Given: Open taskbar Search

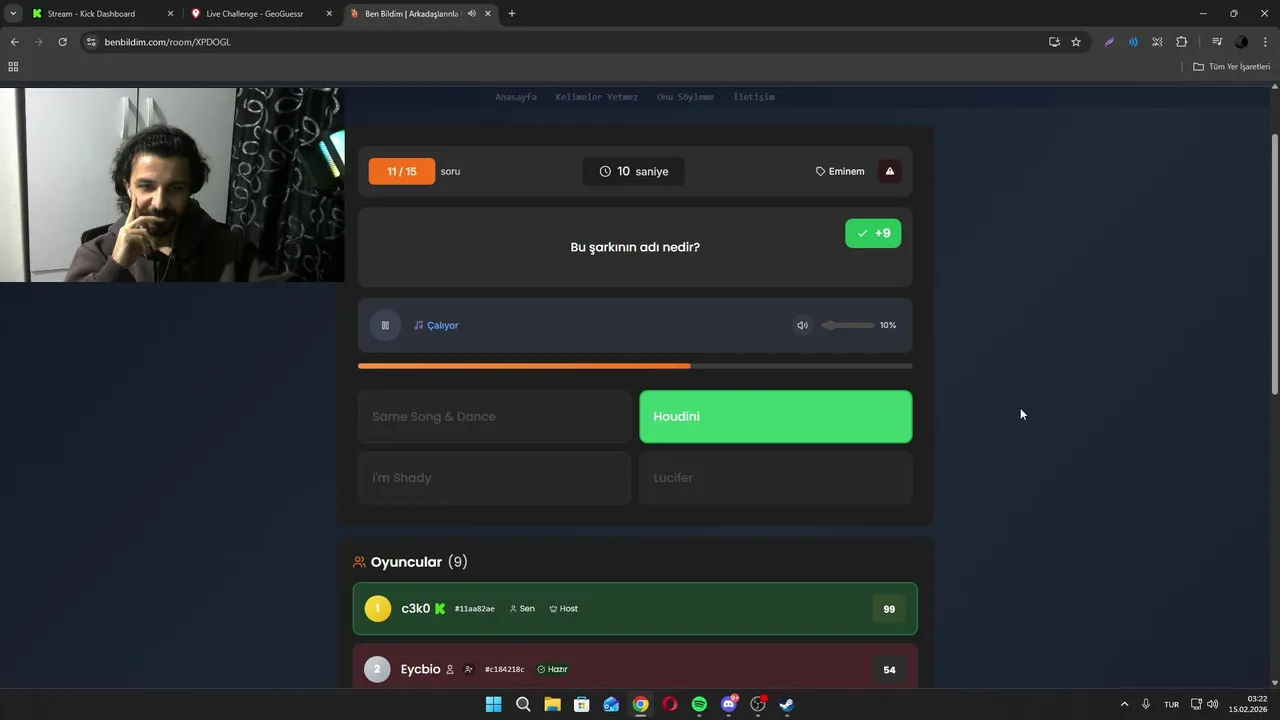Looking at the screenshot, I should (523, 704).
